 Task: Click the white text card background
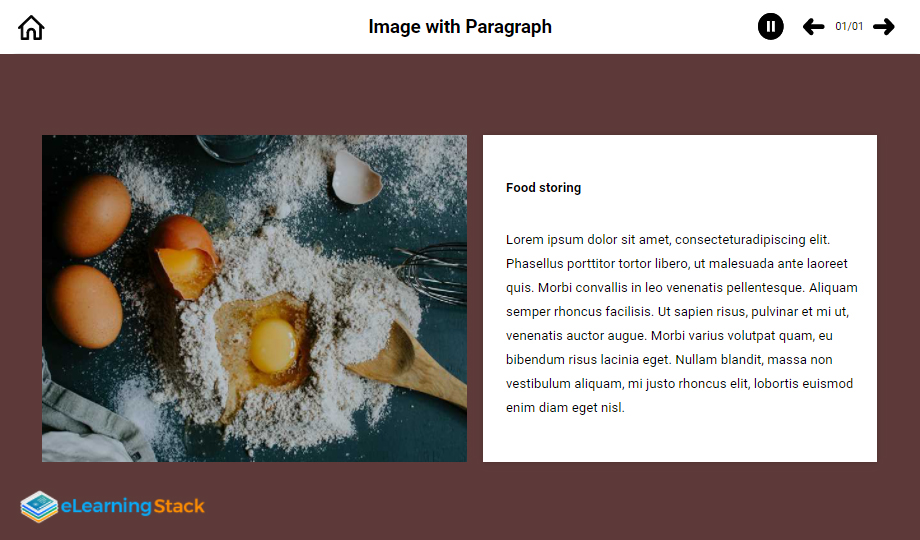click(680, 298)
